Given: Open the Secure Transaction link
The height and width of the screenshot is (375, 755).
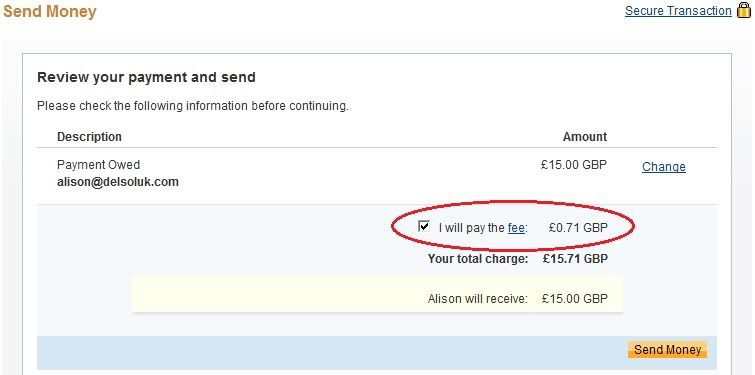Looking at the screenshot, I should (678, 11).
